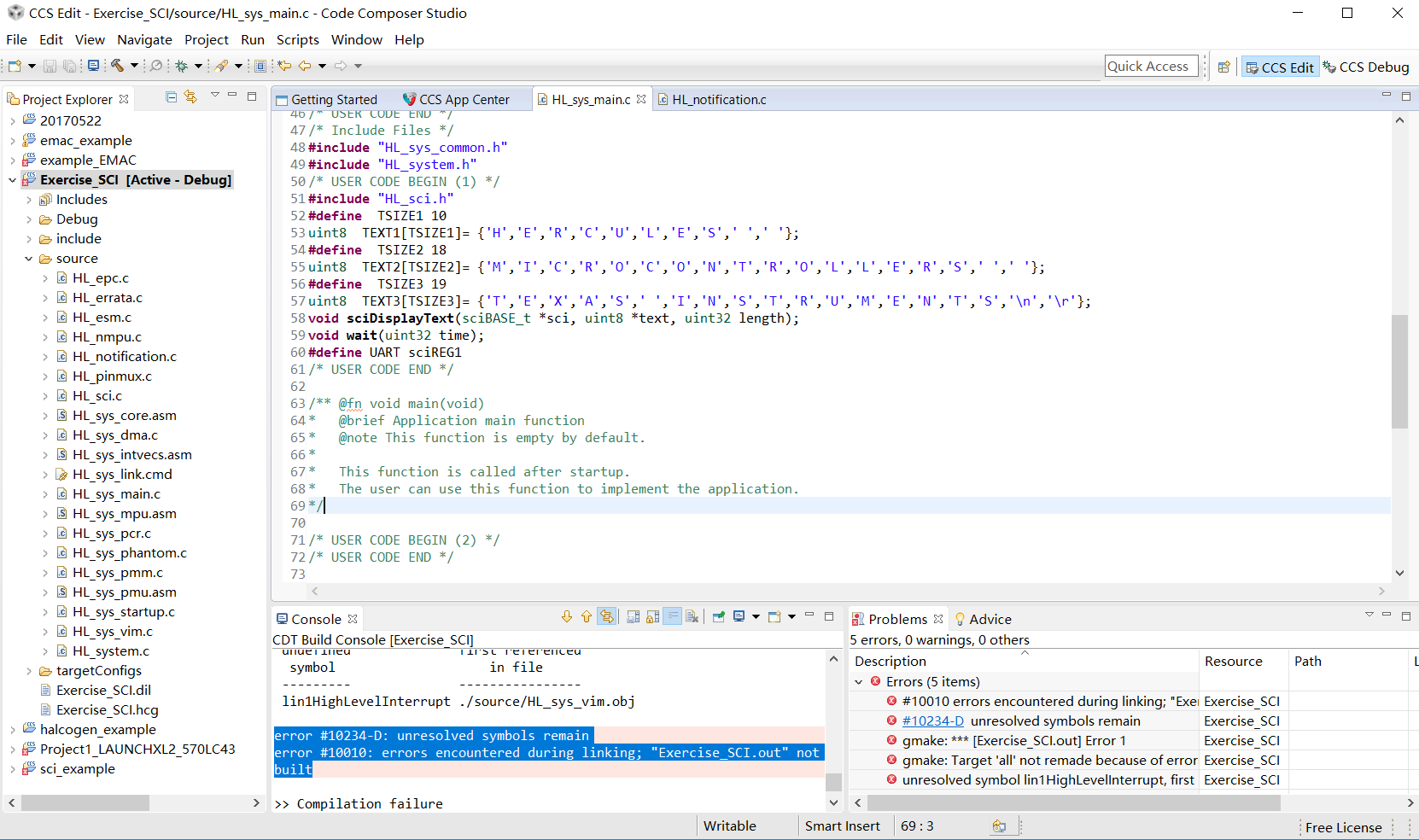Image resolution: width=1419 pixels, height=840 pixels.
Task: Expand the Debug folder in Exercise_SCI
Action: pyautogui.click(x=29, y=219)
